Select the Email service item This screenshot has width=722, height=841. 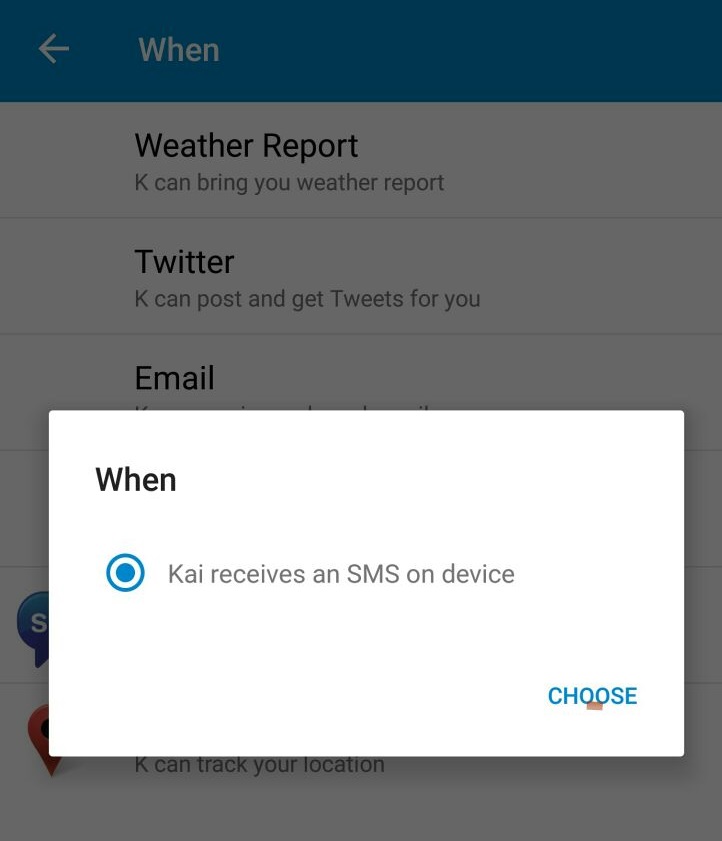click(361, 375)
